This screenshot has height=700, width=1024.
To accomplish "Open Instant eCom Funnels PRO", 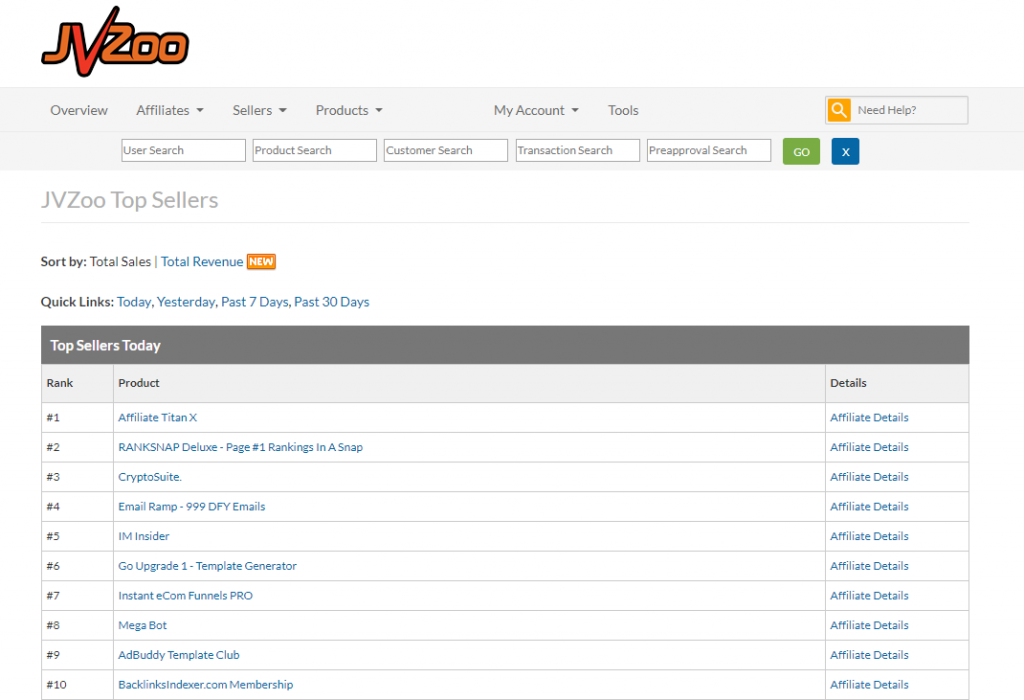I will pos(185,596).
